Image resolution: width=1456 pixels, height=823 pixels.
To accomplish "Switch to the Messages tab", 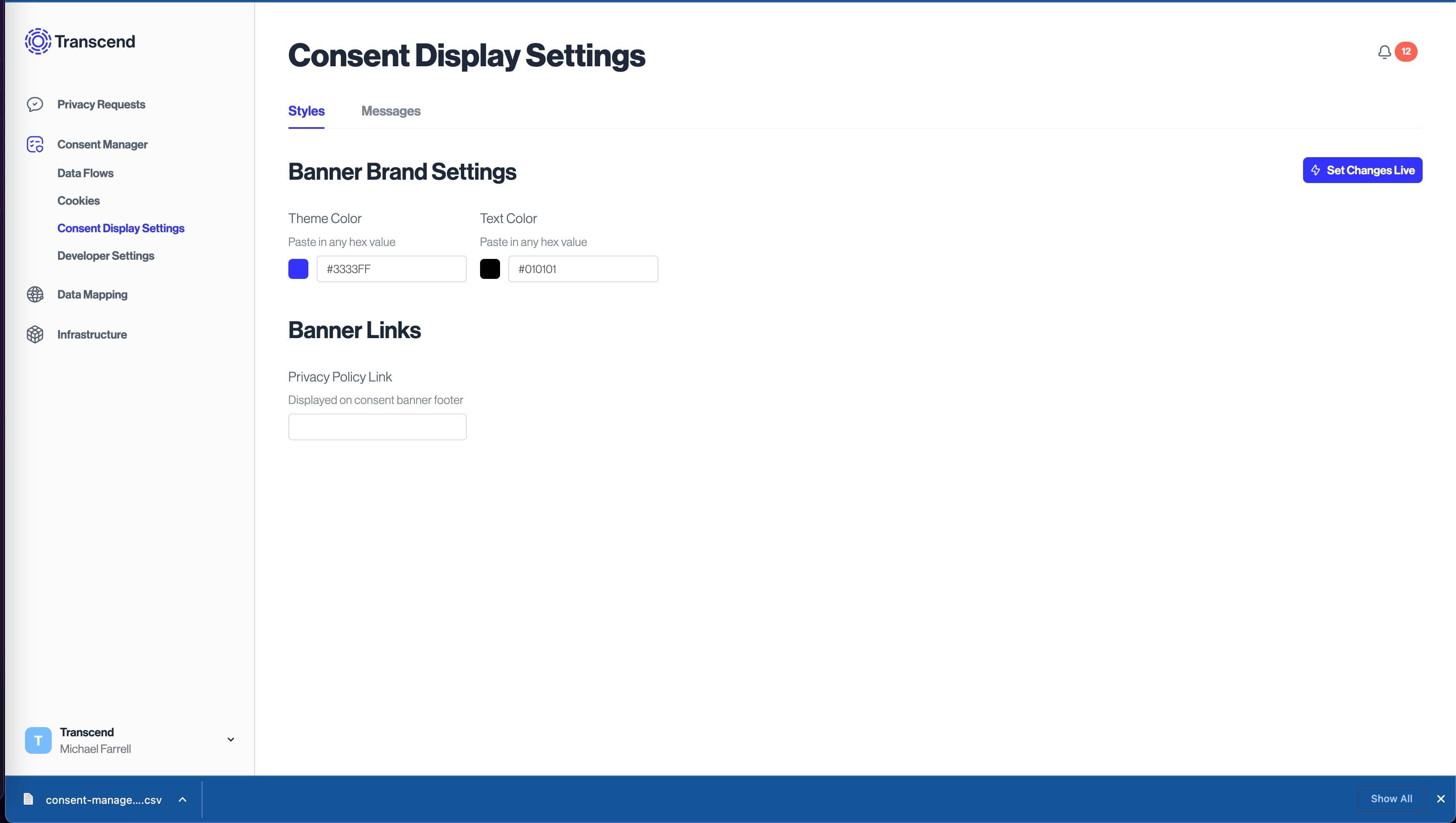I will click(390, 111).
